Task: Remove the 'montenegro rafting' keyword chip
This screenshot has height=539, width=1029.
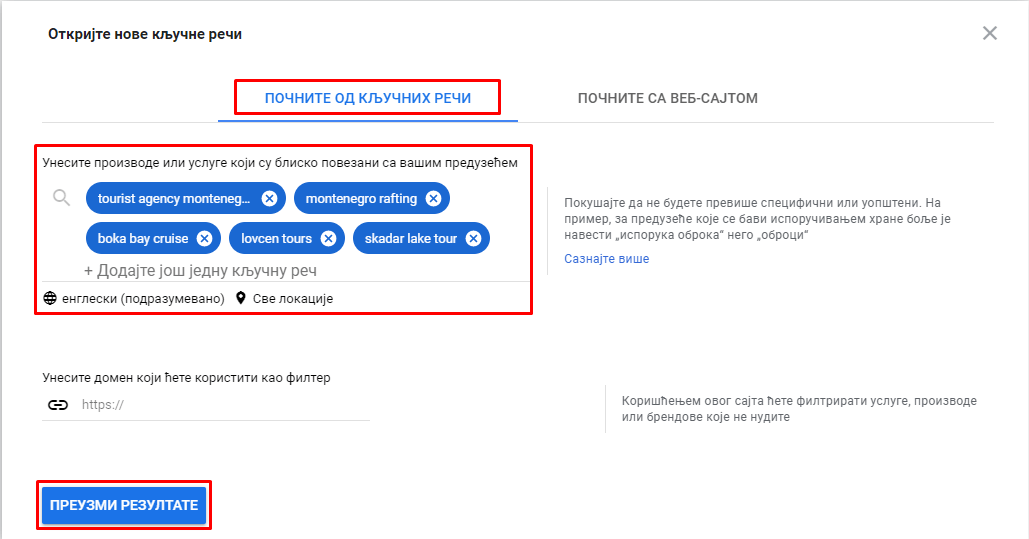Action: click(433, 198)
